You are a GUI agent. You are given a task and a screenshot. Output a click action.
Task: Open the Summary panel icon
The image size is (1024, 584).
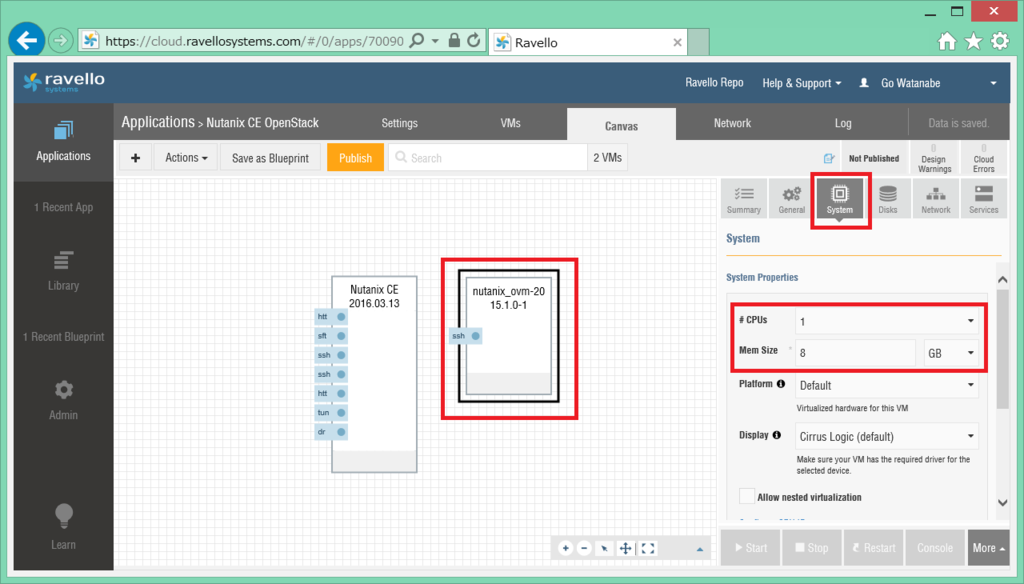(743, 199)
